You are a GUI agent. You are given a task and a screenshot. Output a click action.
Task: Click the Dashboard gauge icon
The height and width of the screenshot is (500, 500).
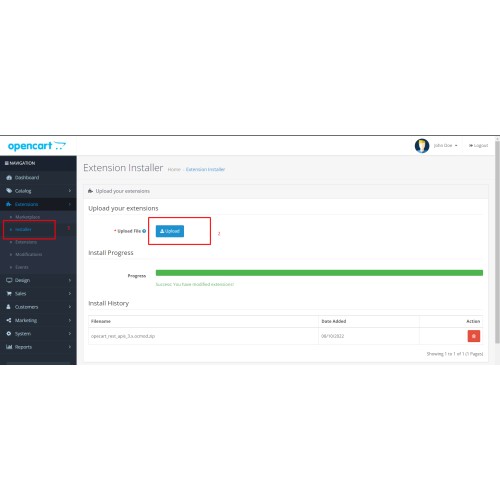tap(9, 178)
